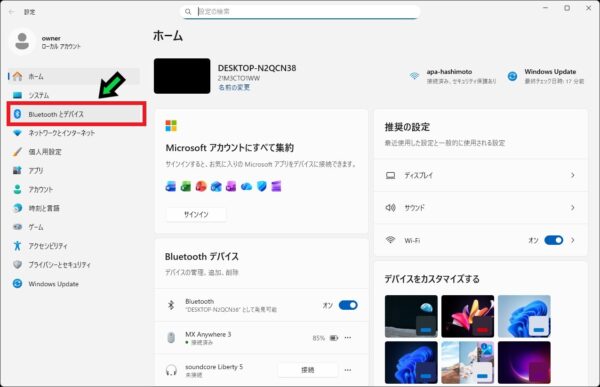Open Windows Update status at top right
The width and height of the screenshot is (600, 387).
click(x=546, y=76)
